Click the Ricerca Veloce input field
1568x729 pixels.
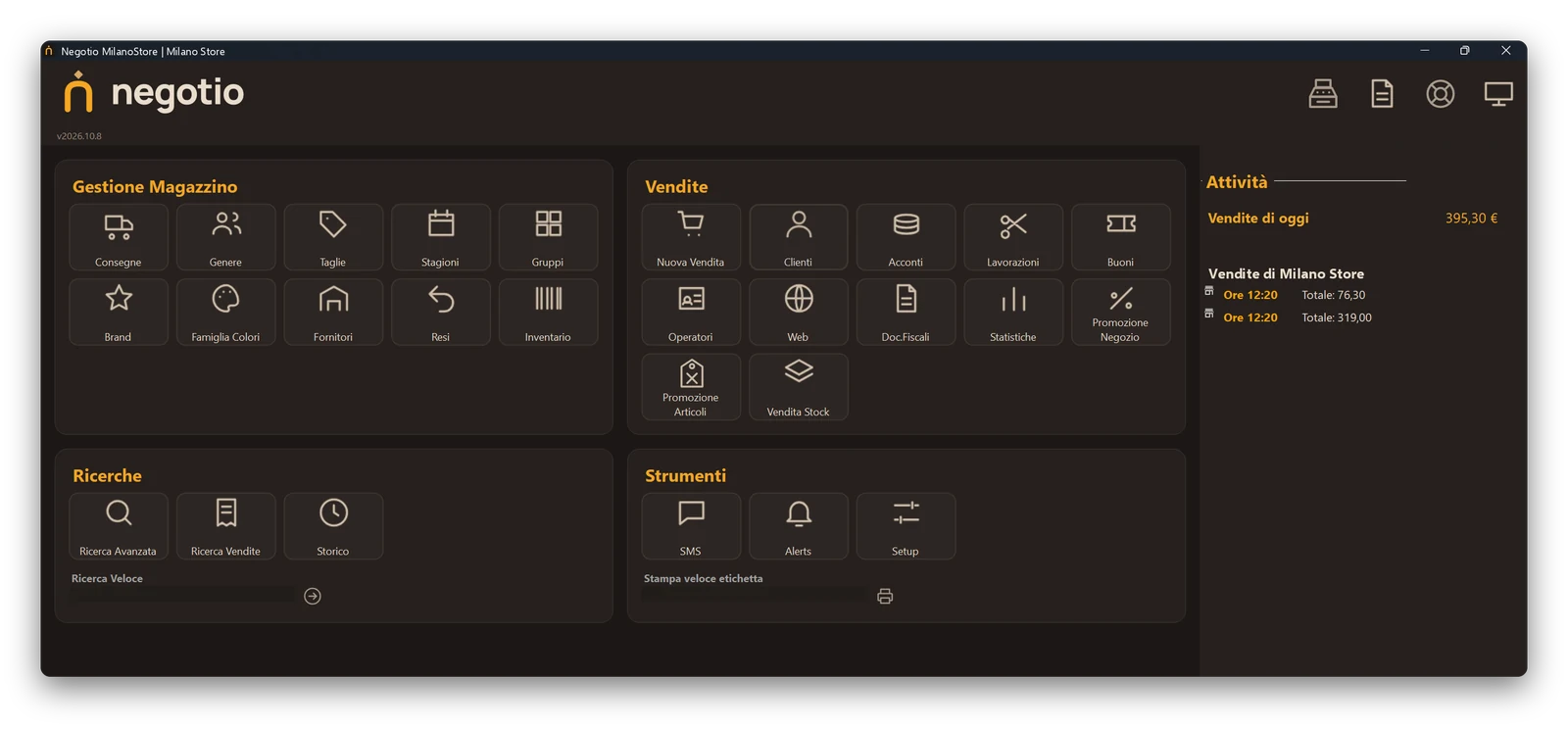[x=182, y=596]
